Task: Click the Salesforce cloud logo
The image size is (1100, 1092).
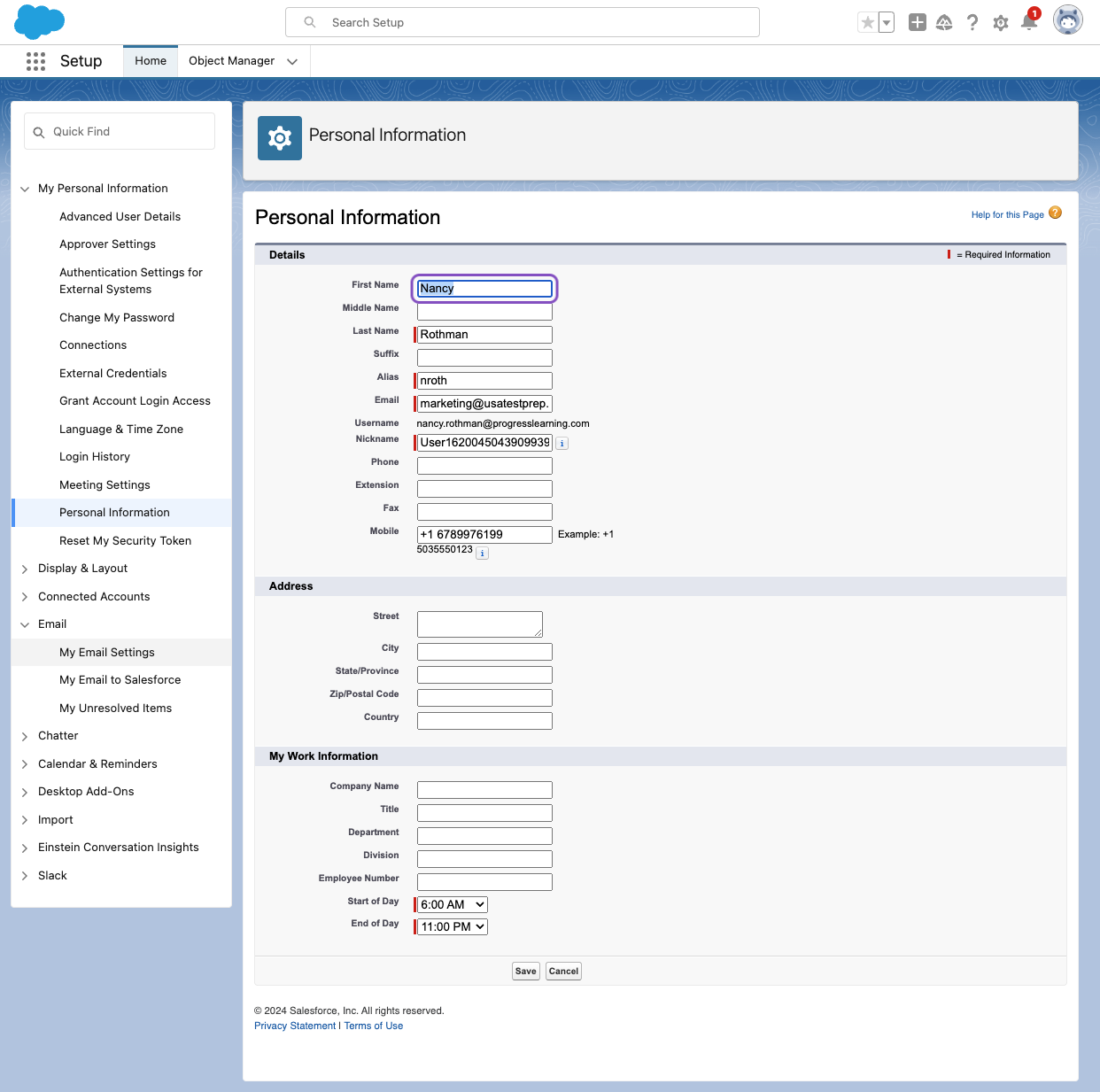Action: [40, 21]
